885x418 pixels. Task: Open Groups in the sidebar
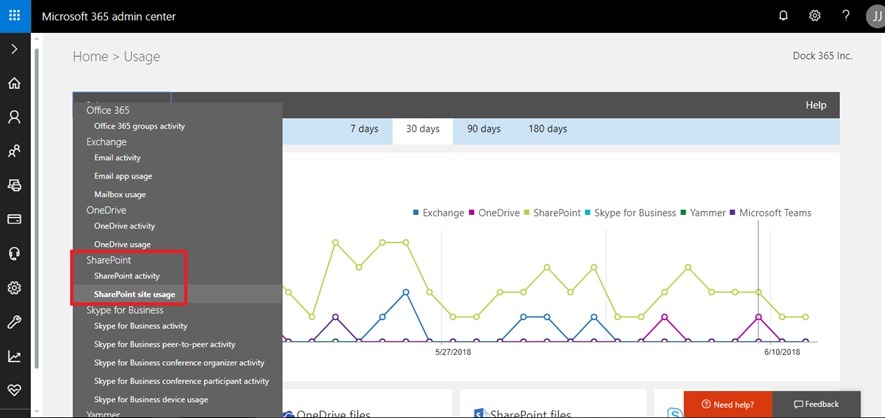pyautogui.click(x=15, y=151)
